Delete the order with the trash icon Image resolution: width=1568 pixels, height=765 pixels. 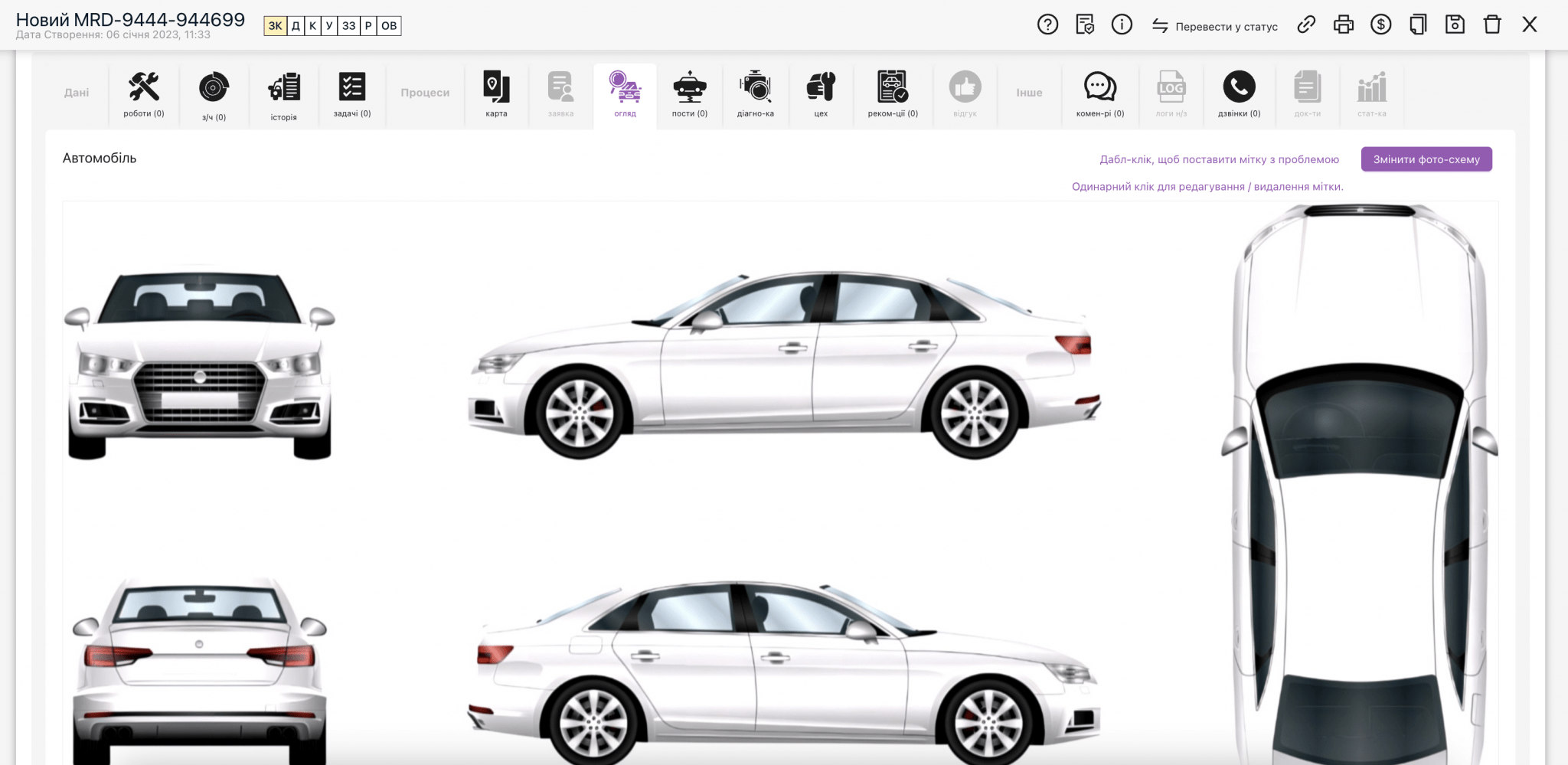click(1491, 25)
